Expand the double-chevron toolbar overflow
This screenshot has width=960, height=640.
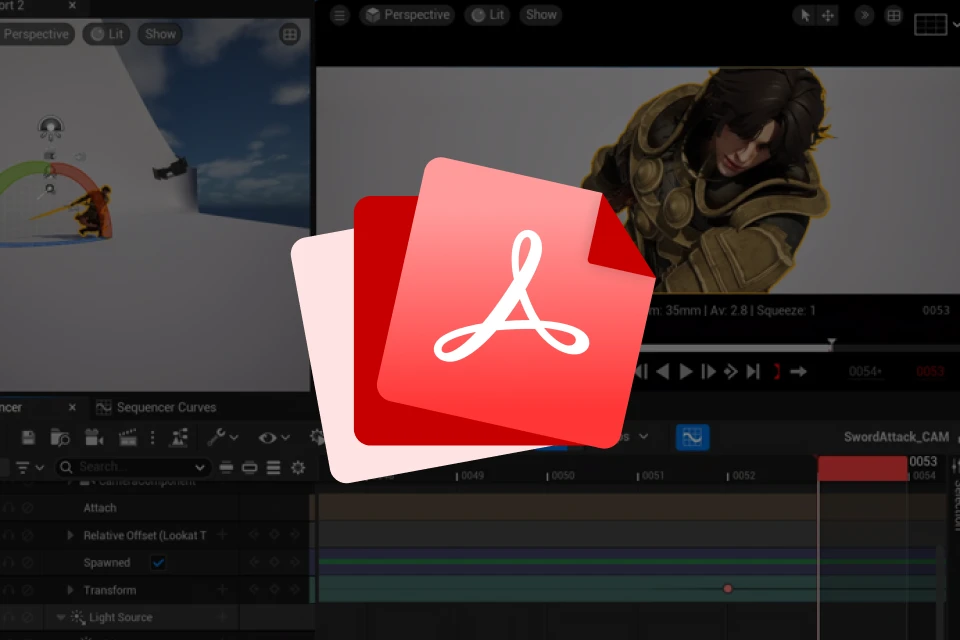(x=864, y=15)
